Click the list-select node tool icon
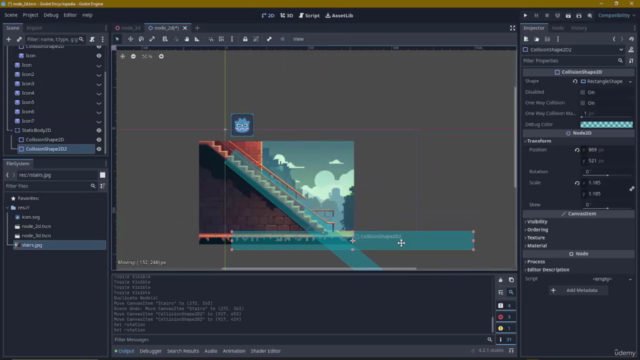The image size is (640, 360). (x=165, y=39)
